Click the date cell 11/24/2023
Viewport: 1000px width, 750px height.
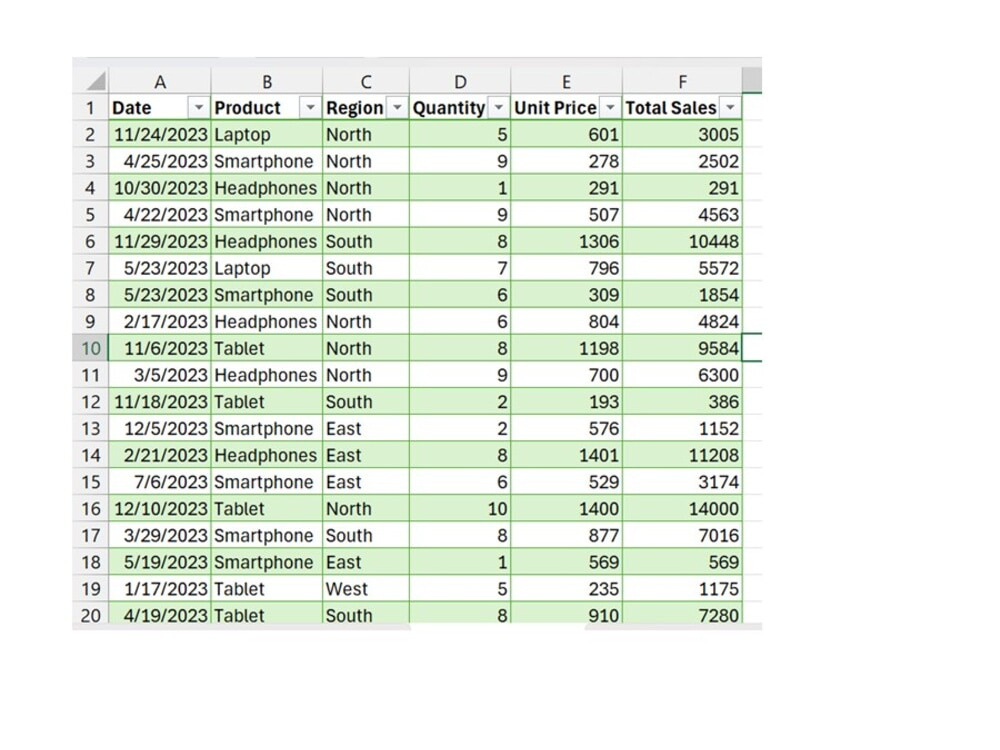[x=160, y=135]
